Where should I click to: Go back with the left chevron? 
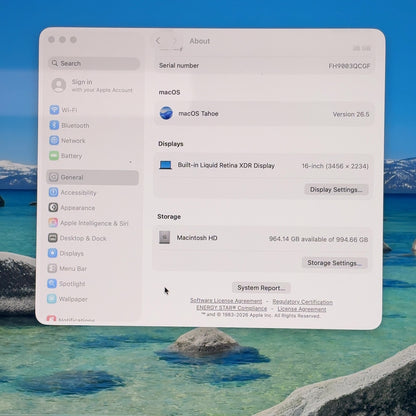coord(158,41)
